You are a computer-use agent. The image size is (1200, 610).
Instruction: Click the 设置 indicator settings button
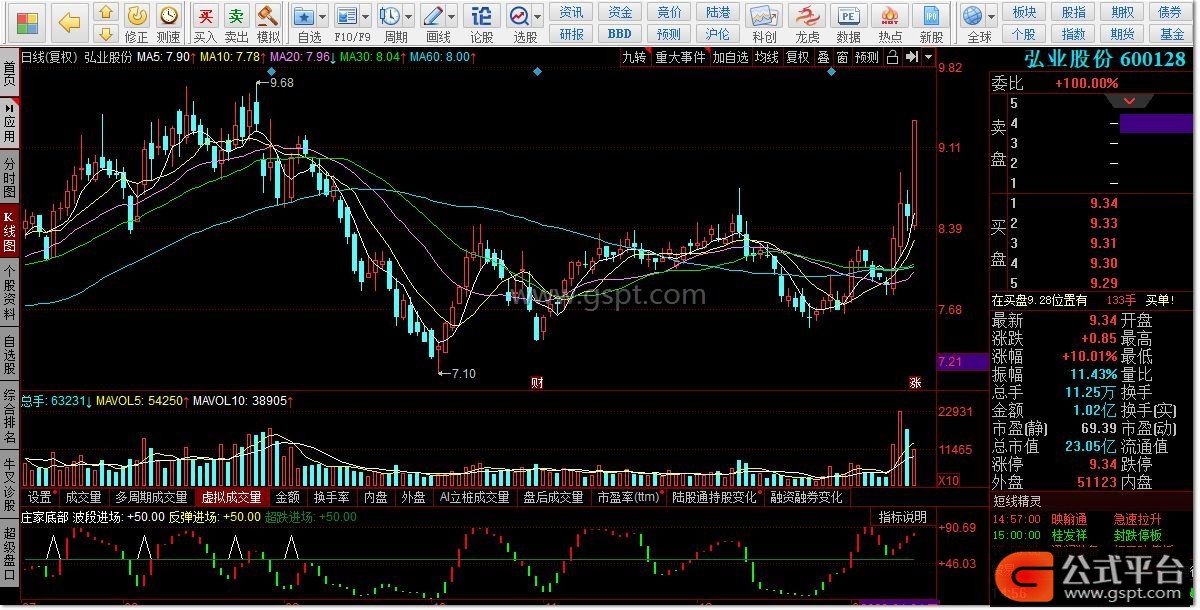pyautogui.click(x=40, y=497)
